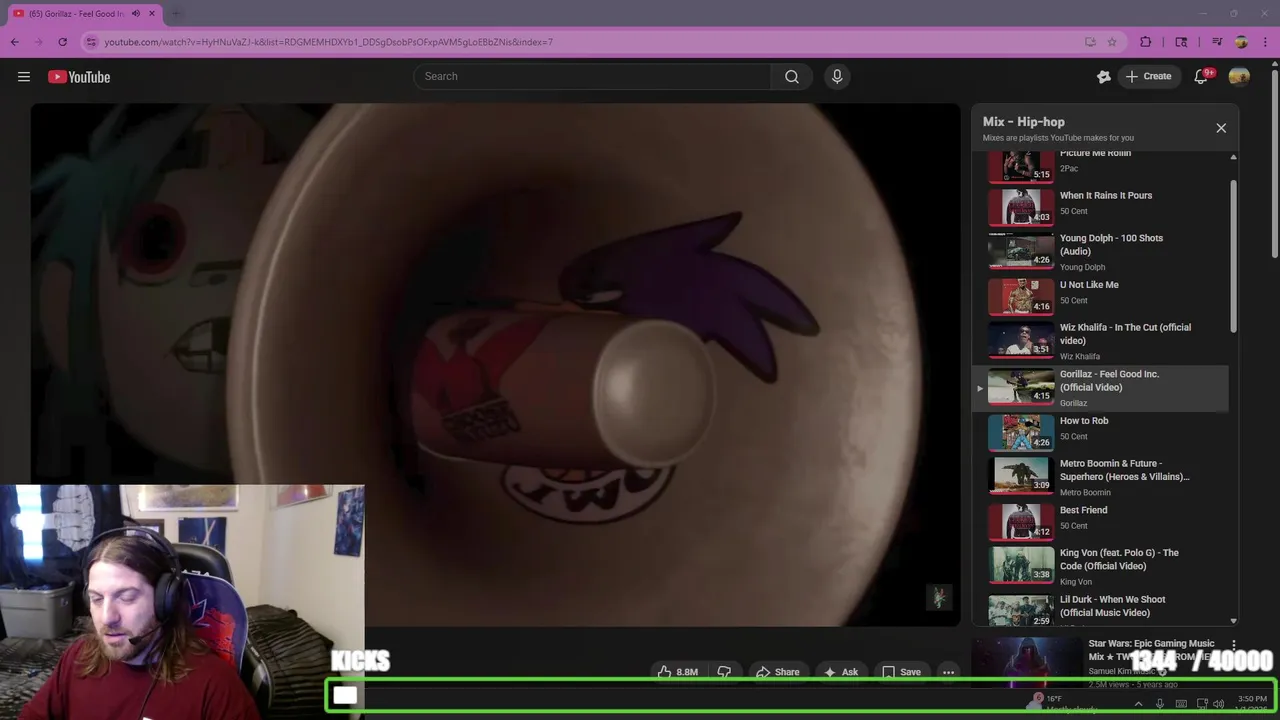The image size is (1280, 720).
Task: Click the playlist scroll down arrow
Action: (x=1233, y=621)
